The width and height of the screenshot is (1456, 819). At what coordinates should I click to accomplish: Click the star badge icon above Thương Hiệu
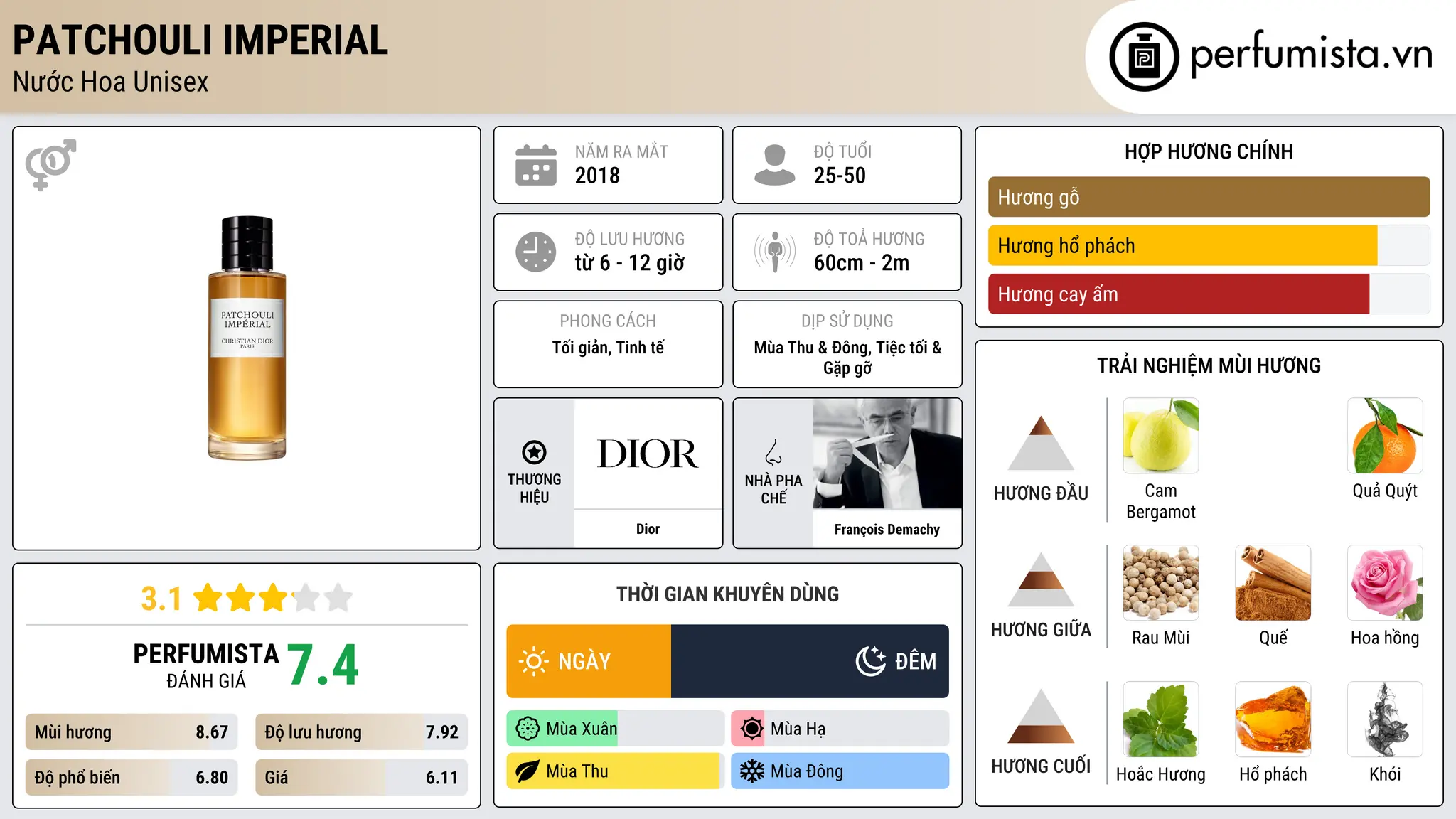(534, 452)
